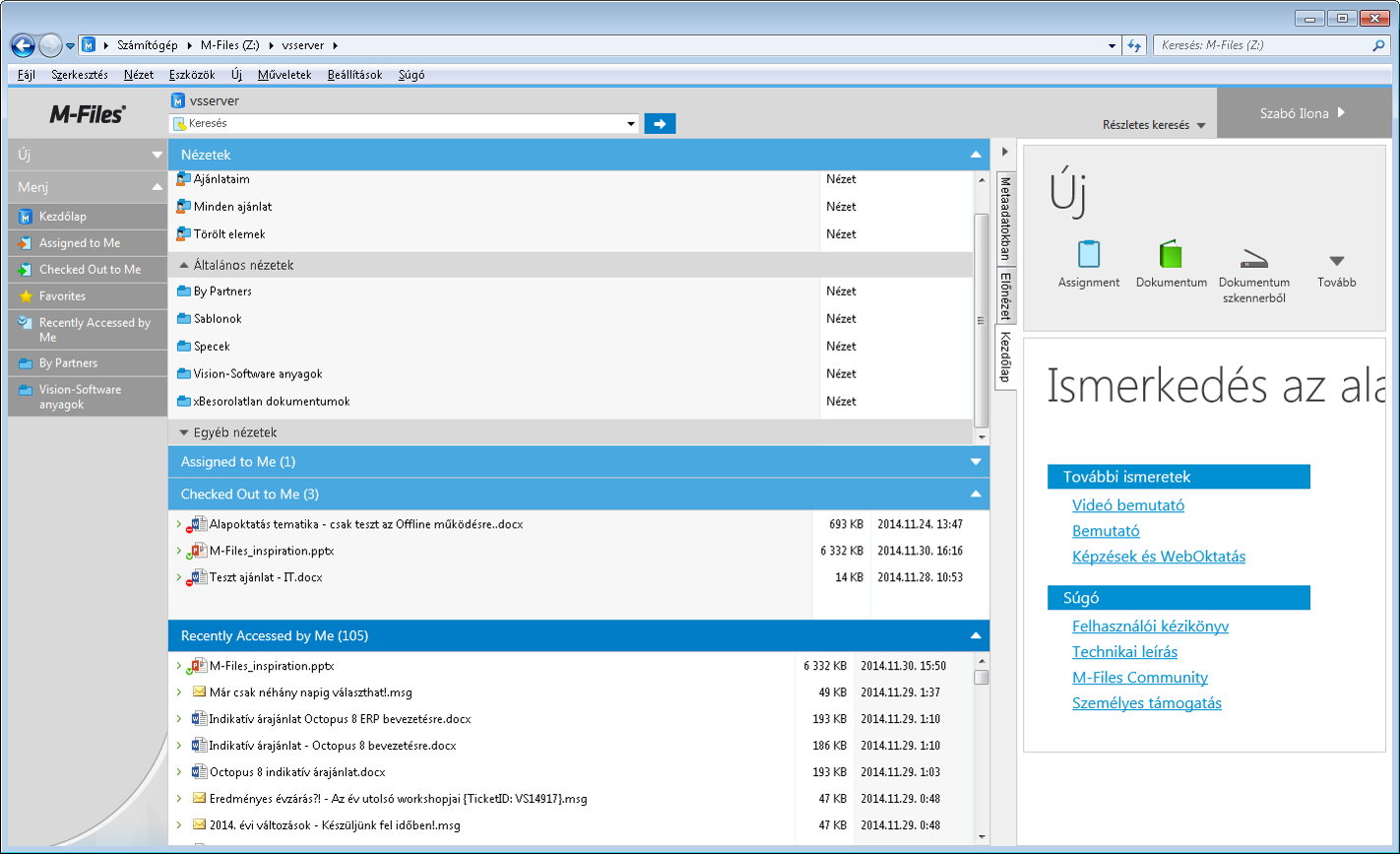Switch to the Előnézet vertical tab
Screen dimensions: 1400x854
point(1005,296)
